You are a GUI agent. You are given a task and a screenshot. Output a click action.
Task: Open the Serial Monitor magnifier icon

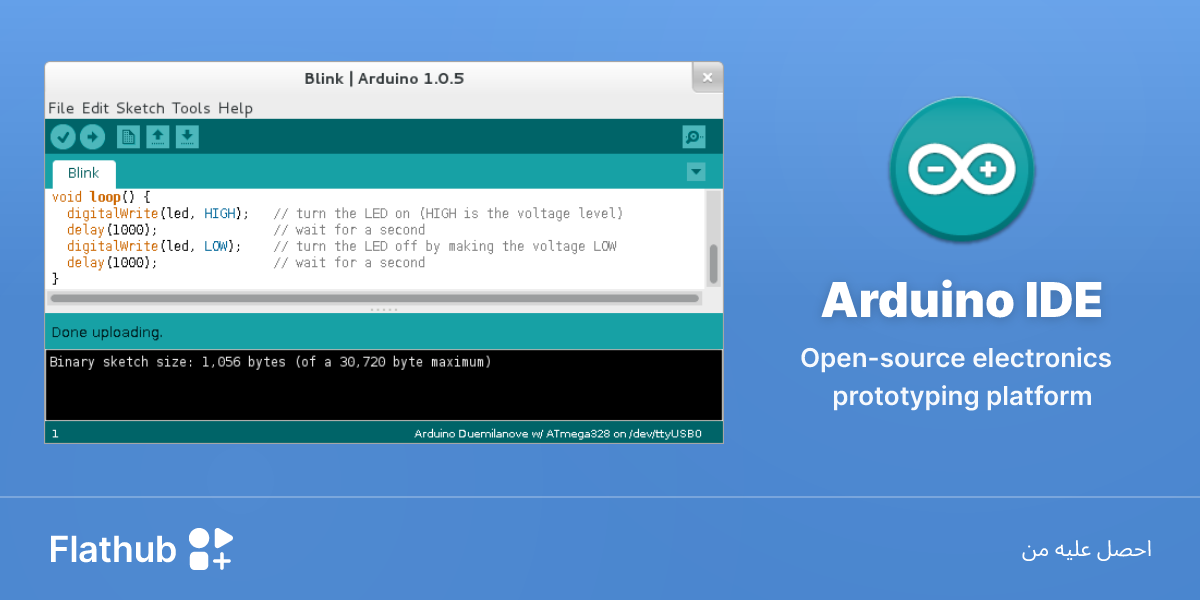tap(693, 137)
